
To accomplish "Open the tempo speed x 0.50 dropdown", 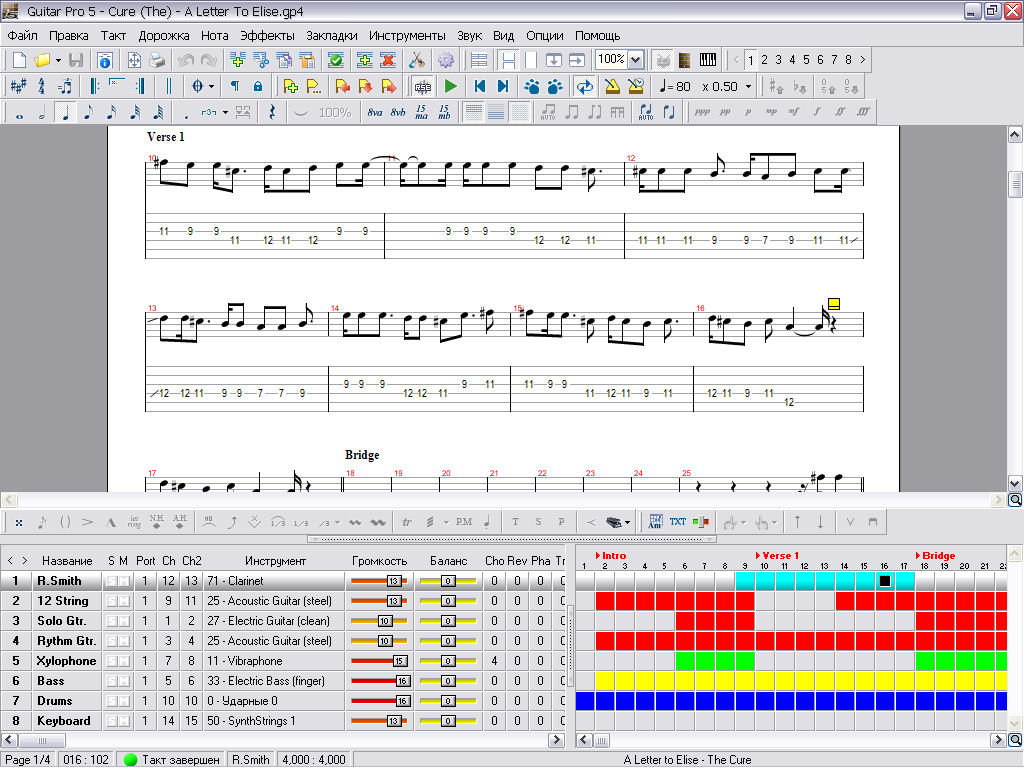I will (x=748, y=86).
